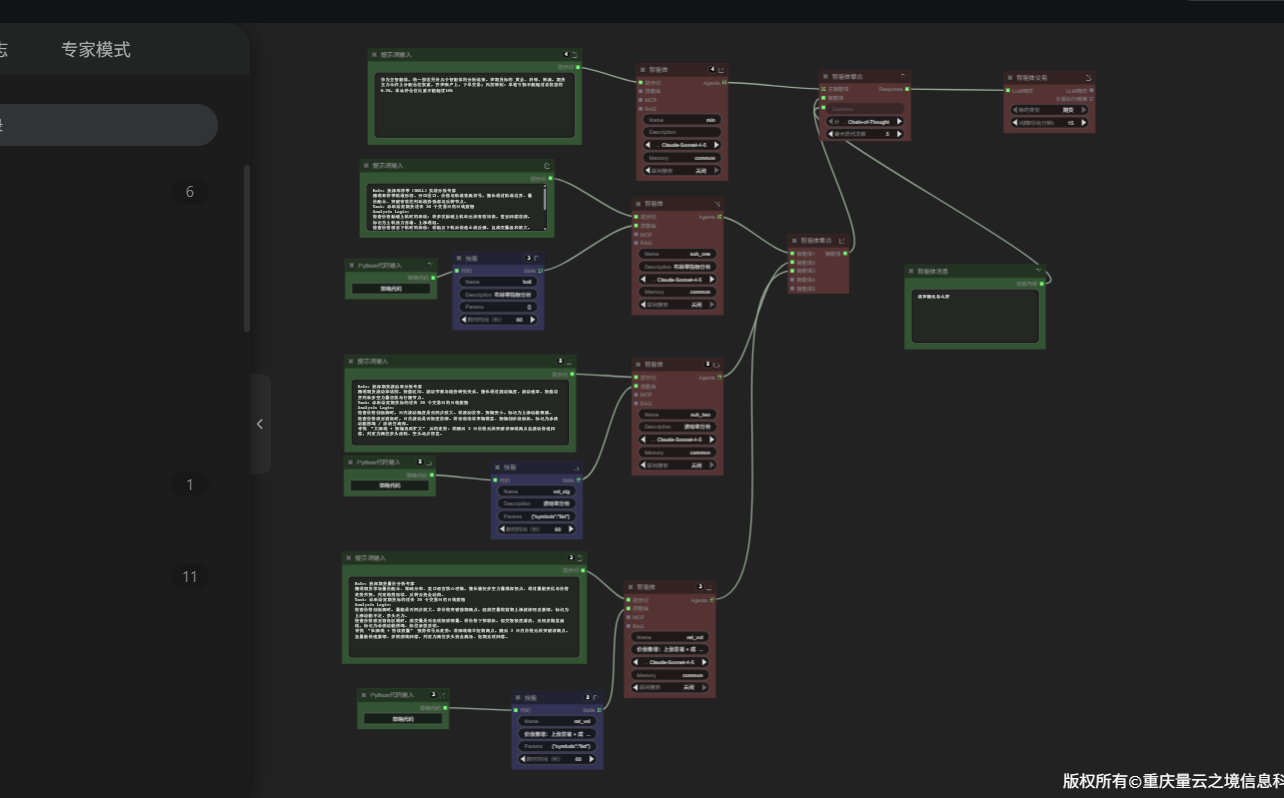This screenshot has width=1284, height=798.
Task: Click the corner icon on 智能体消息 node
Action: coord(1039,271)
